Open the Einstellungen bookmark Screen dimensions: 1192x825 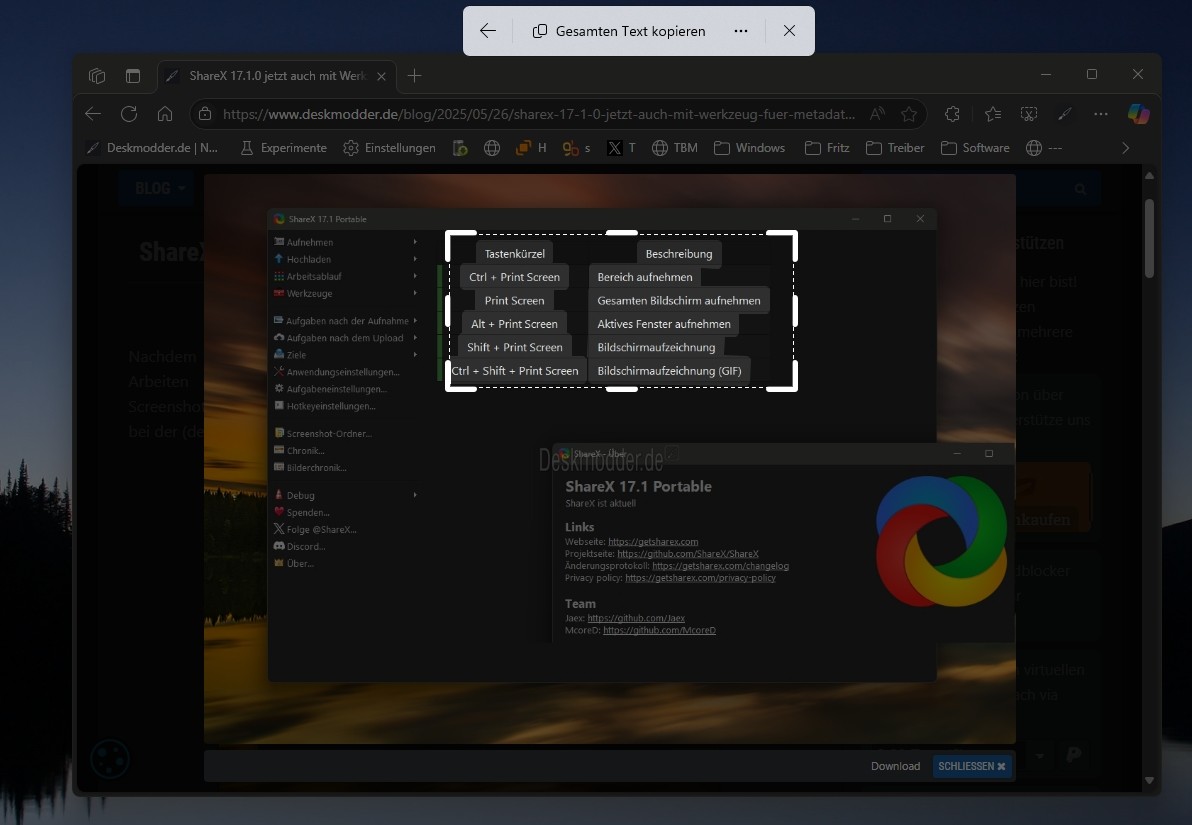tap(389, 148)
